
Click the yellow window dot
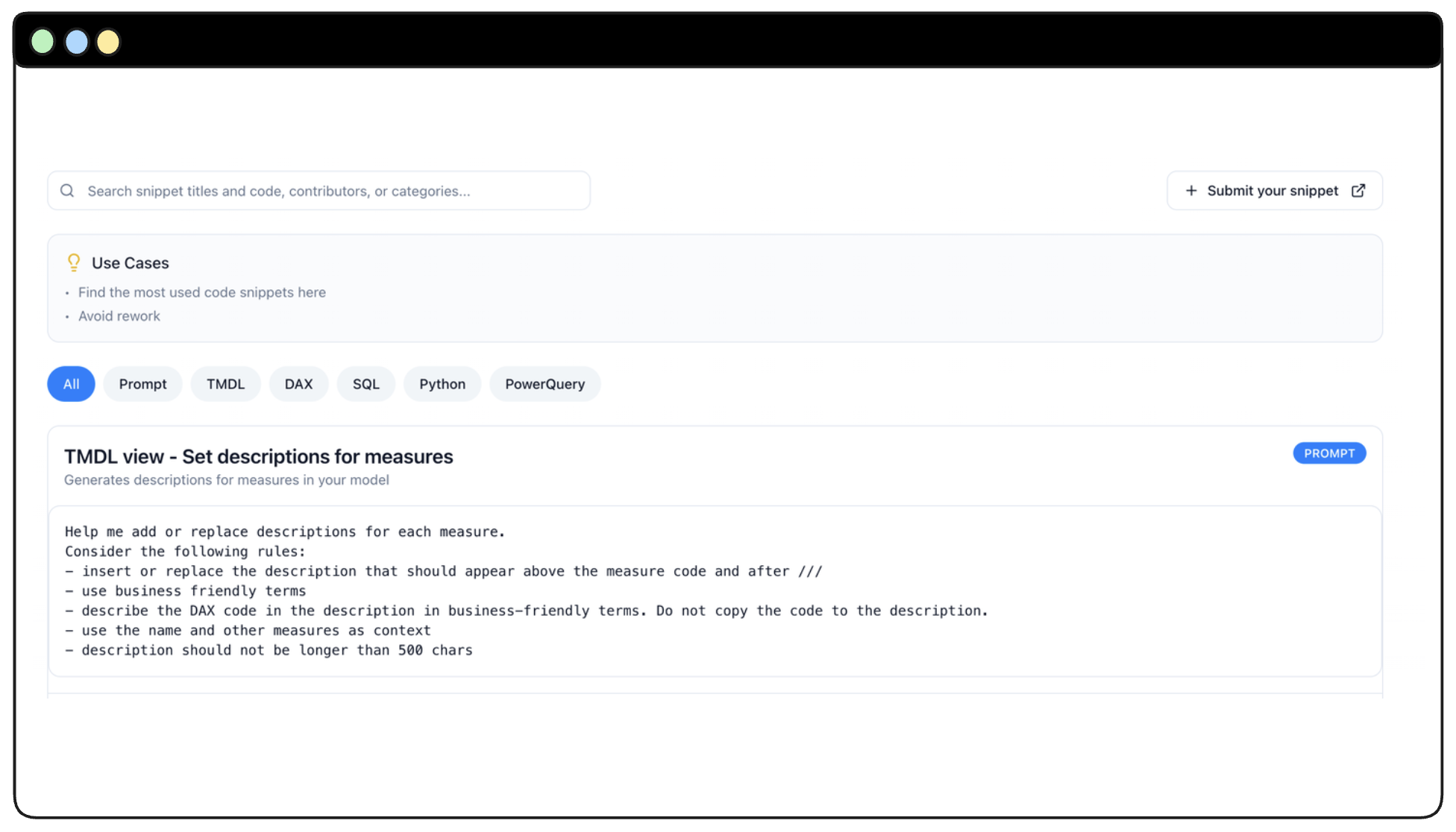108,42
